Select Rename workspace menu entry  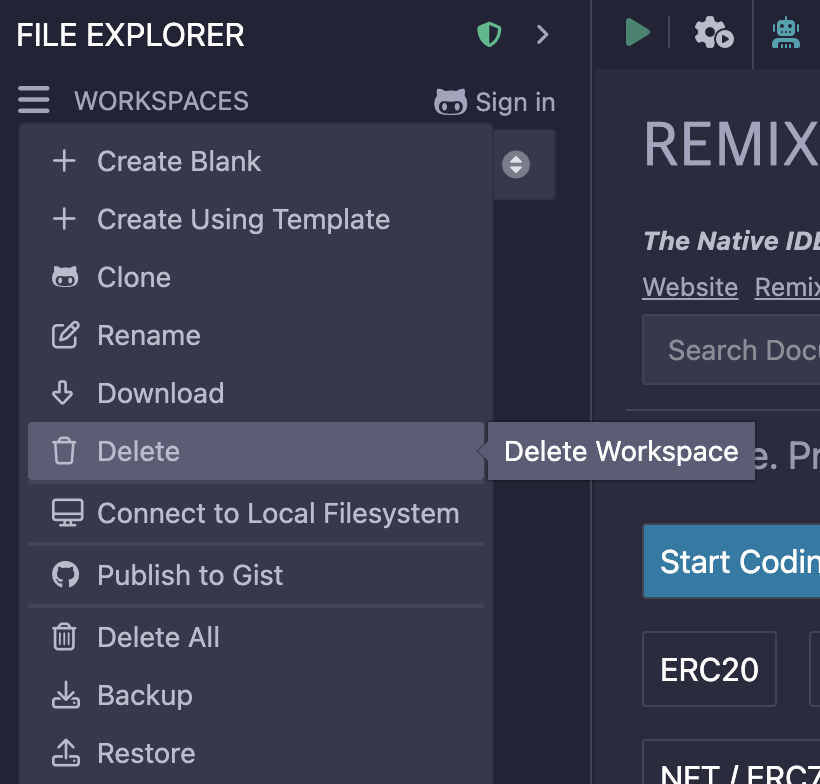(256, 335)
